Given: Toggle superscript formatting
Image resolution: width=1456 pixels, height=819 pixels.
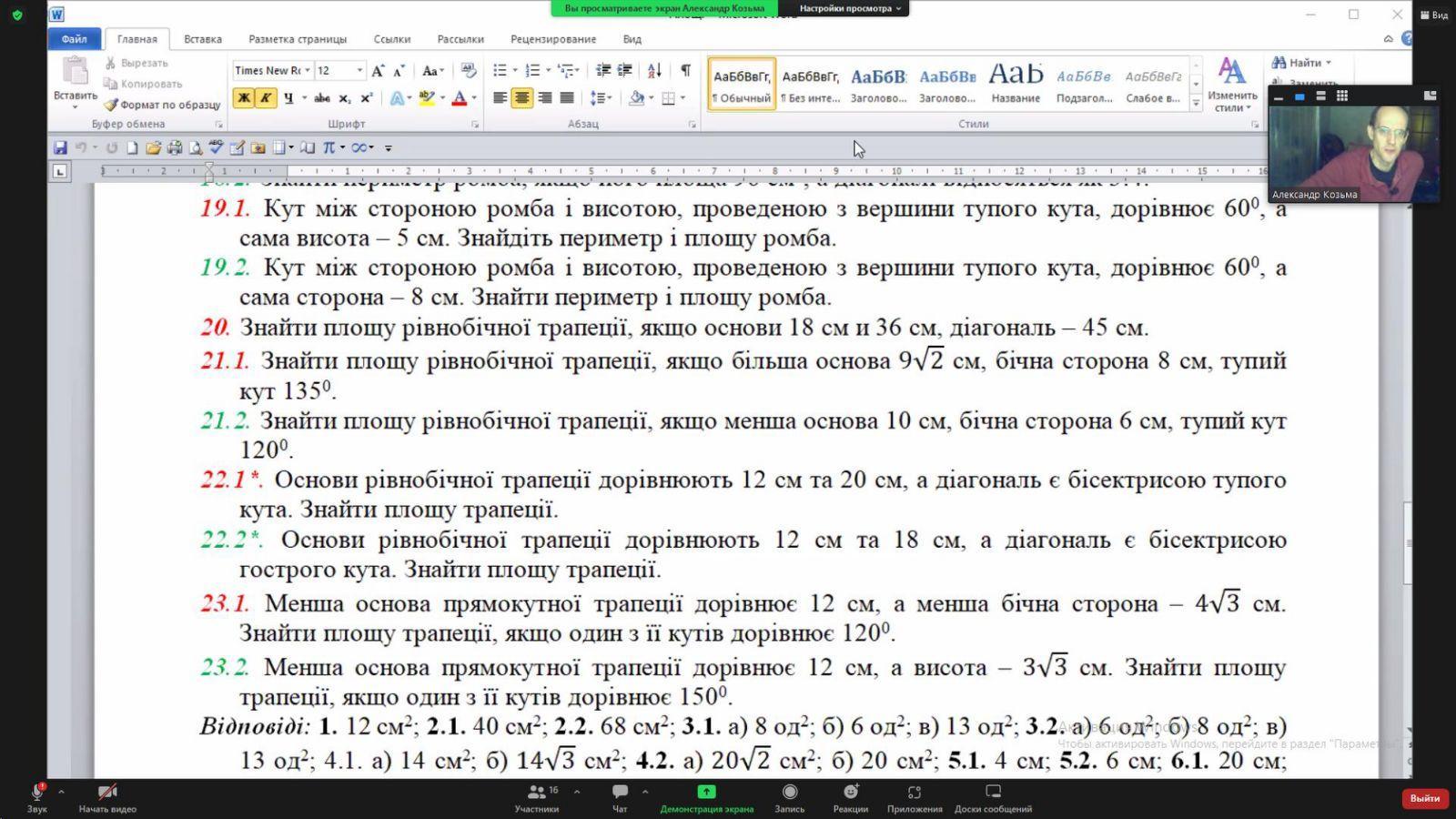Looking at the screenshot, I should (x=366, y=98).
